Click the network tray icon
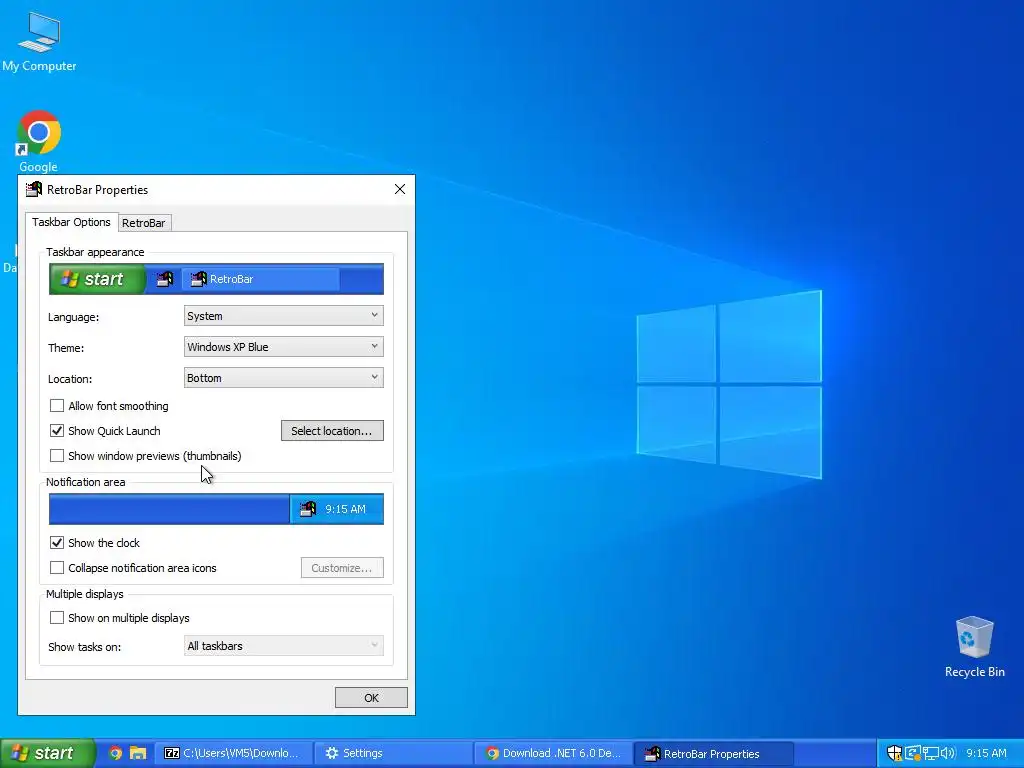Image resolution: width=1024 pixels, height=768 pixels. click(930, 753)
